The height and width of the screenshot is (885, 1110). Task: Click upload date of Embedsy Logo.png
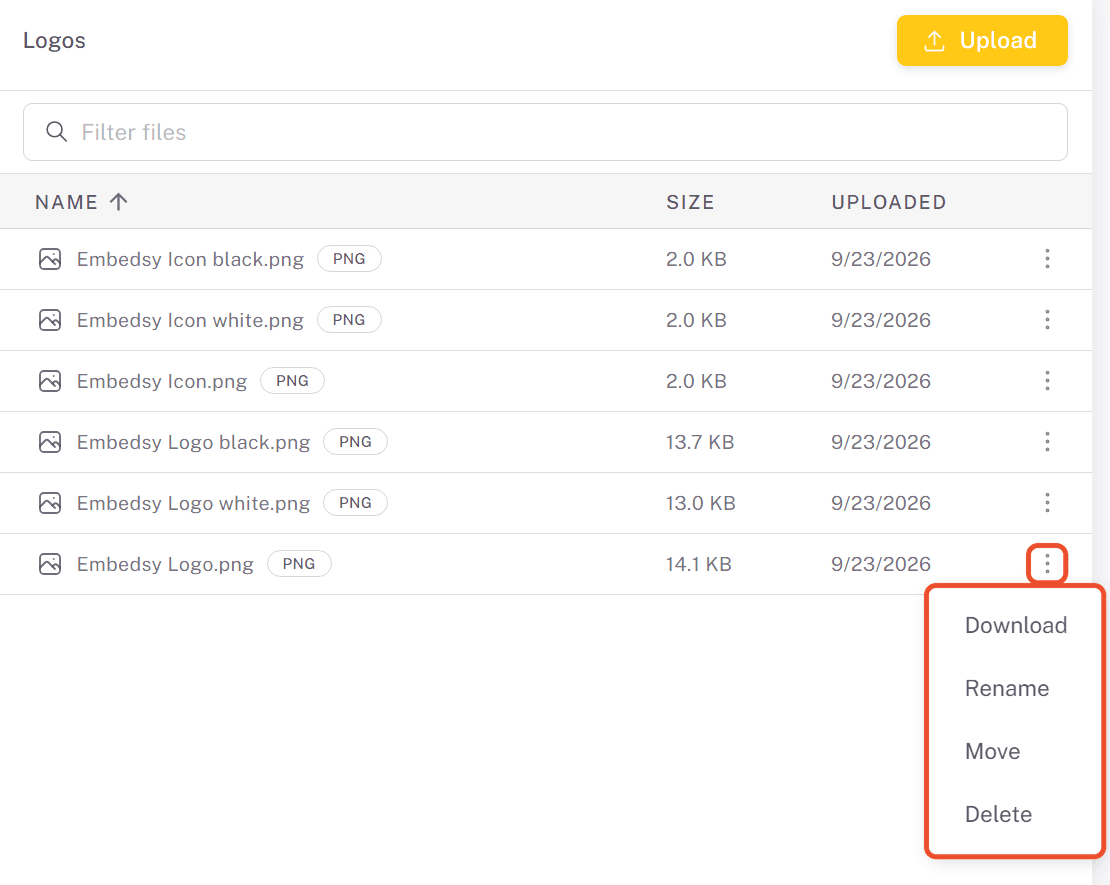(881, 564)
